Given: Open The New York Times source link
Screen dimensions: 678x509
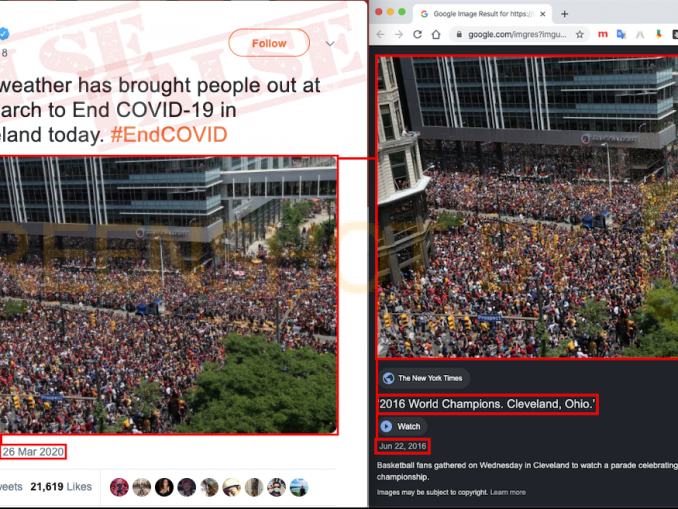Looking at the screenshot, I should point(424,378).
